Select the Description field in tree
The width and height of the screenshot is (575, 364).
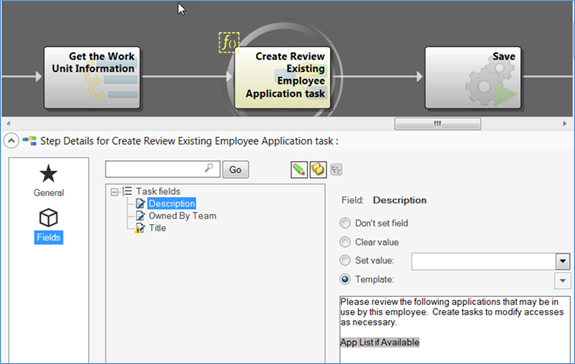[x=172, y=203]
